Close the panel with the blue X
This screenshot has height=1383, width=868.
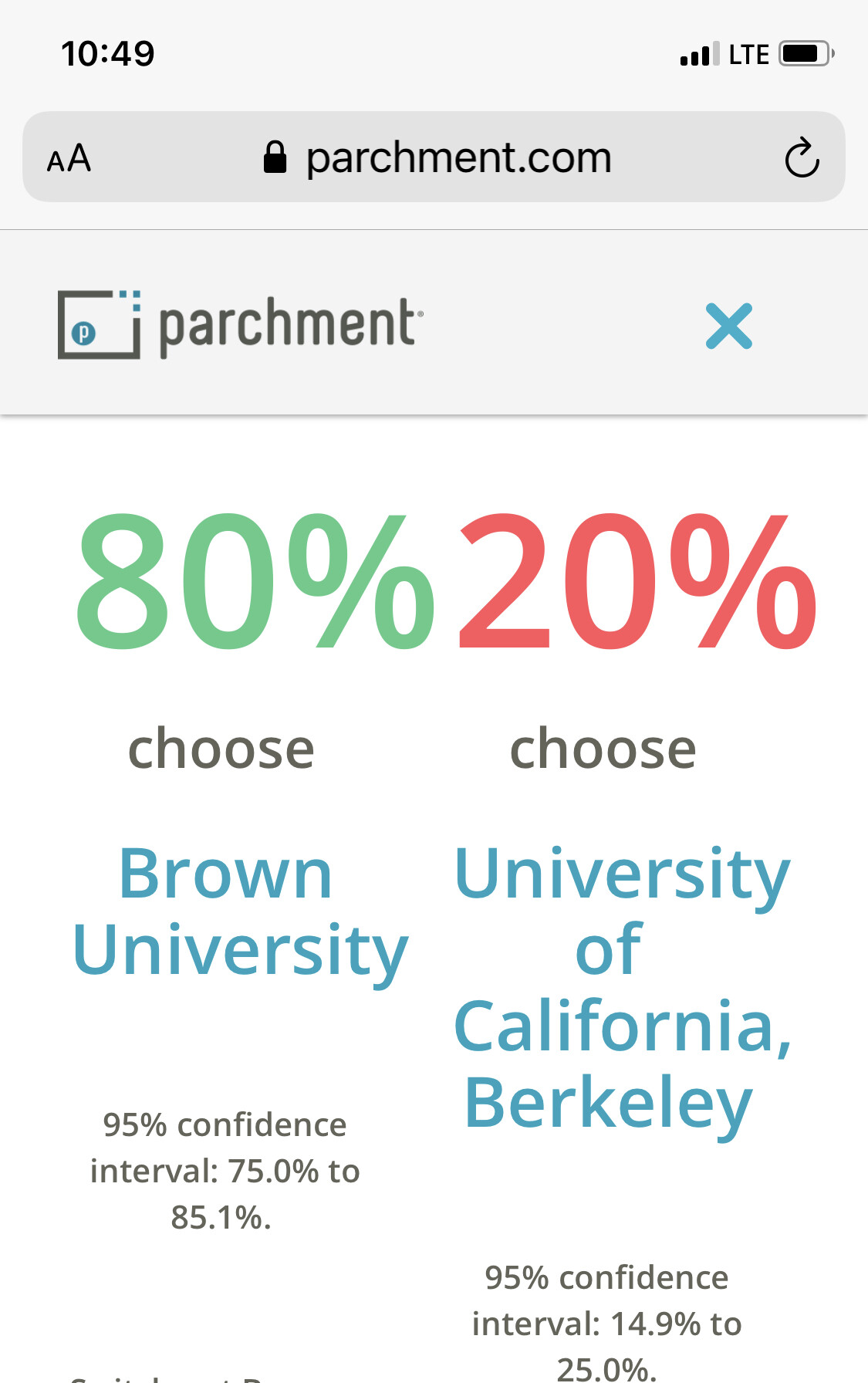[728, 326]
